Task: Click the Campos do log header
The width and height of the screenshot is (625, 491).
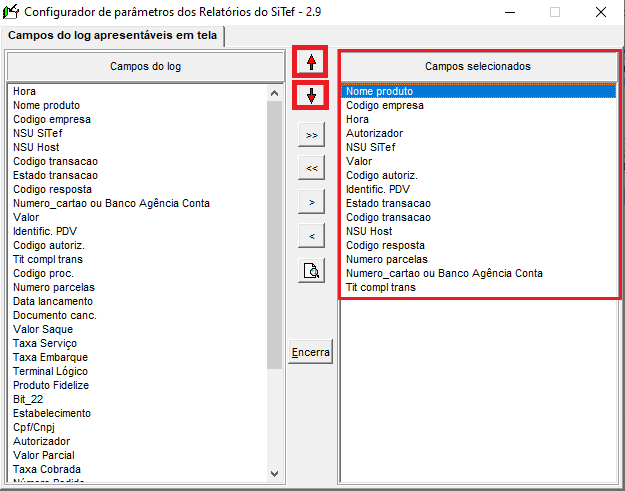Action: 145,66
